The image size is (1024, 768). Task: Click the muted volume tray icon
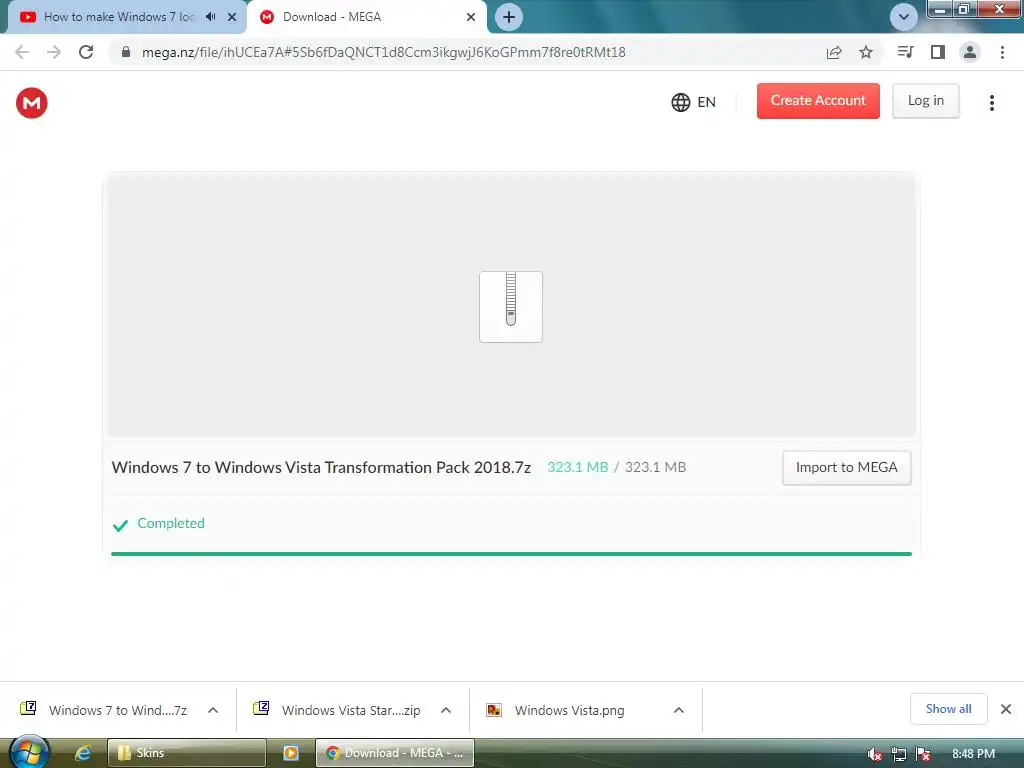coord(874,754)
